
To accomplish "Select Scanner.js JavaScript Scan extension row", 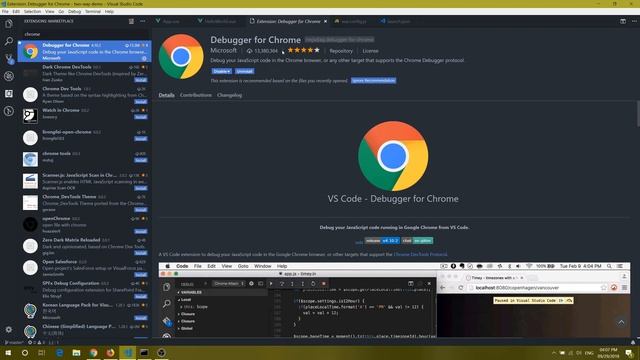I will click(x=84, y=181).
